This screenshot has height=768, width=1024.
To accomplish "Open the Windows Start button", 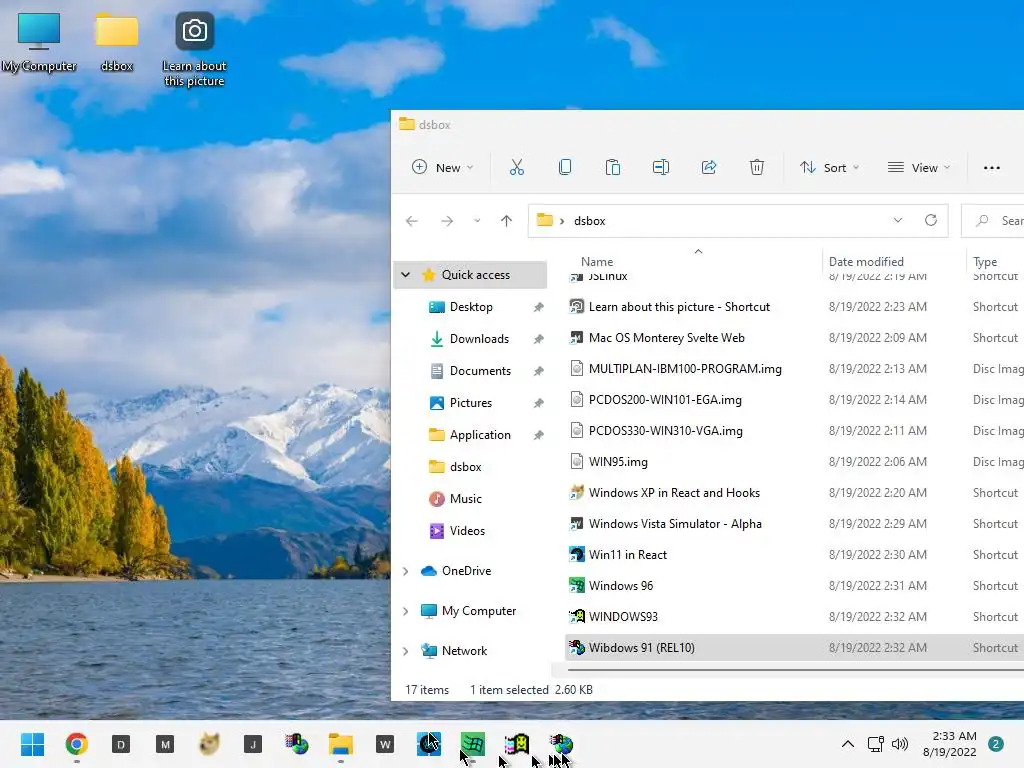I will (x=32, y=744).
